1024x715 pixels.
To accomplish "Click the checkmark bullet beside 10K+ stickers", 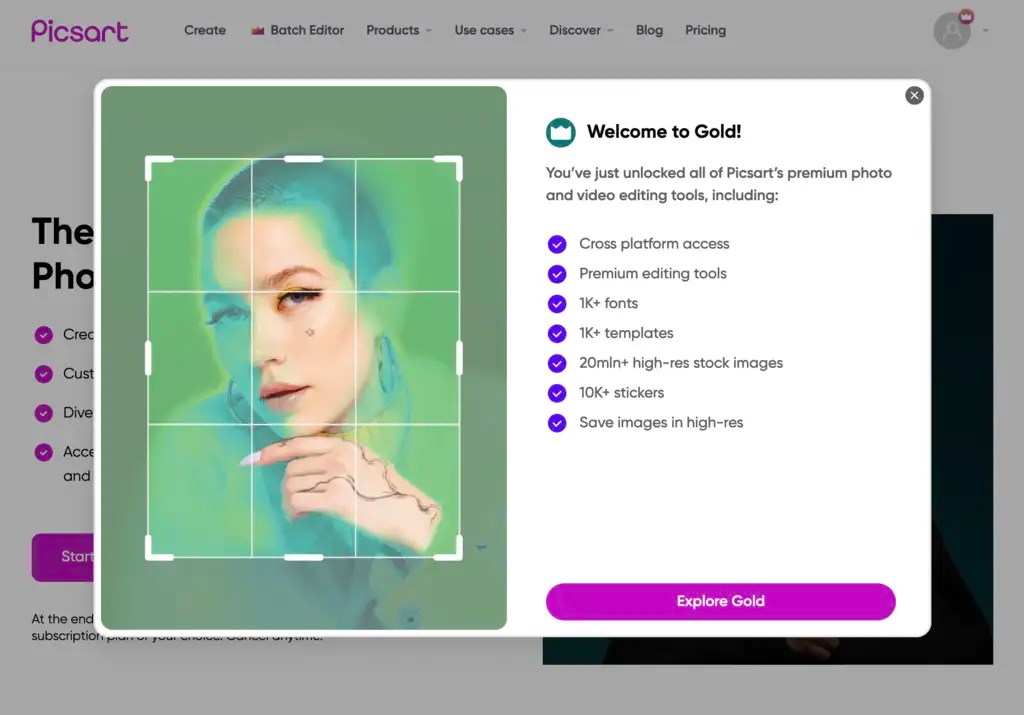I will (557, 393).
